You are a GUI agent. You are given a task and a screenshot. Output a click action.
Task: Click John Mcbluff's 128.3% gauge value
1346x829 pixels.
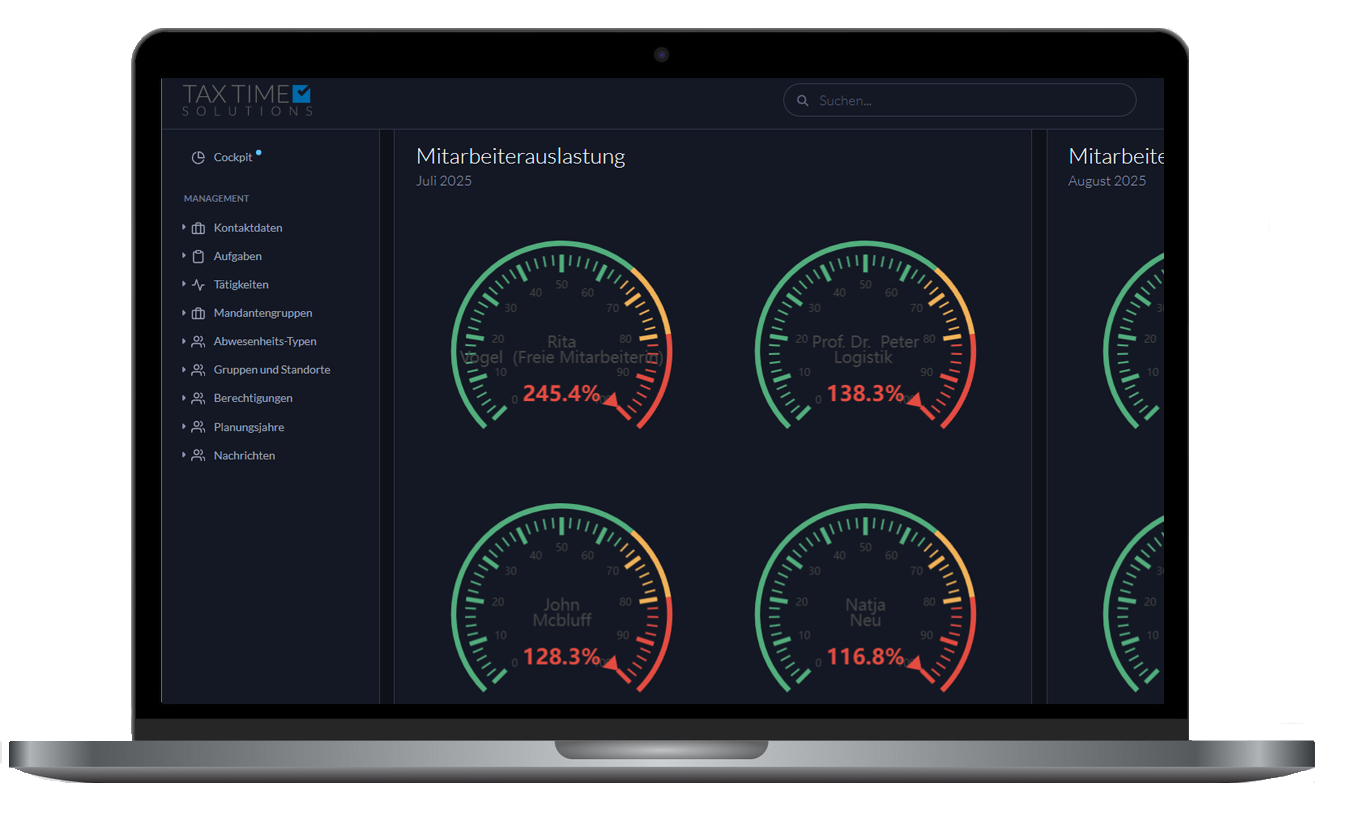[x=562, y=657]
